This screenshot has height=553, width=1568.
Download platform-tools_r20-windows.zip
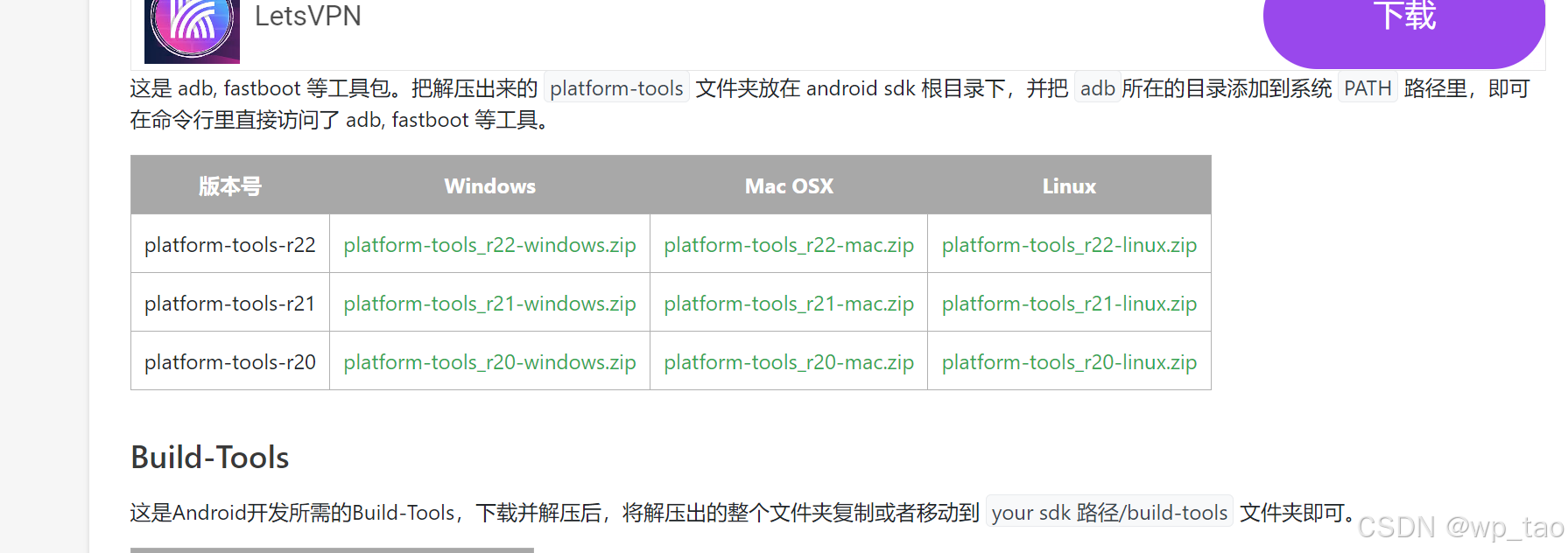tap(489, 362)
